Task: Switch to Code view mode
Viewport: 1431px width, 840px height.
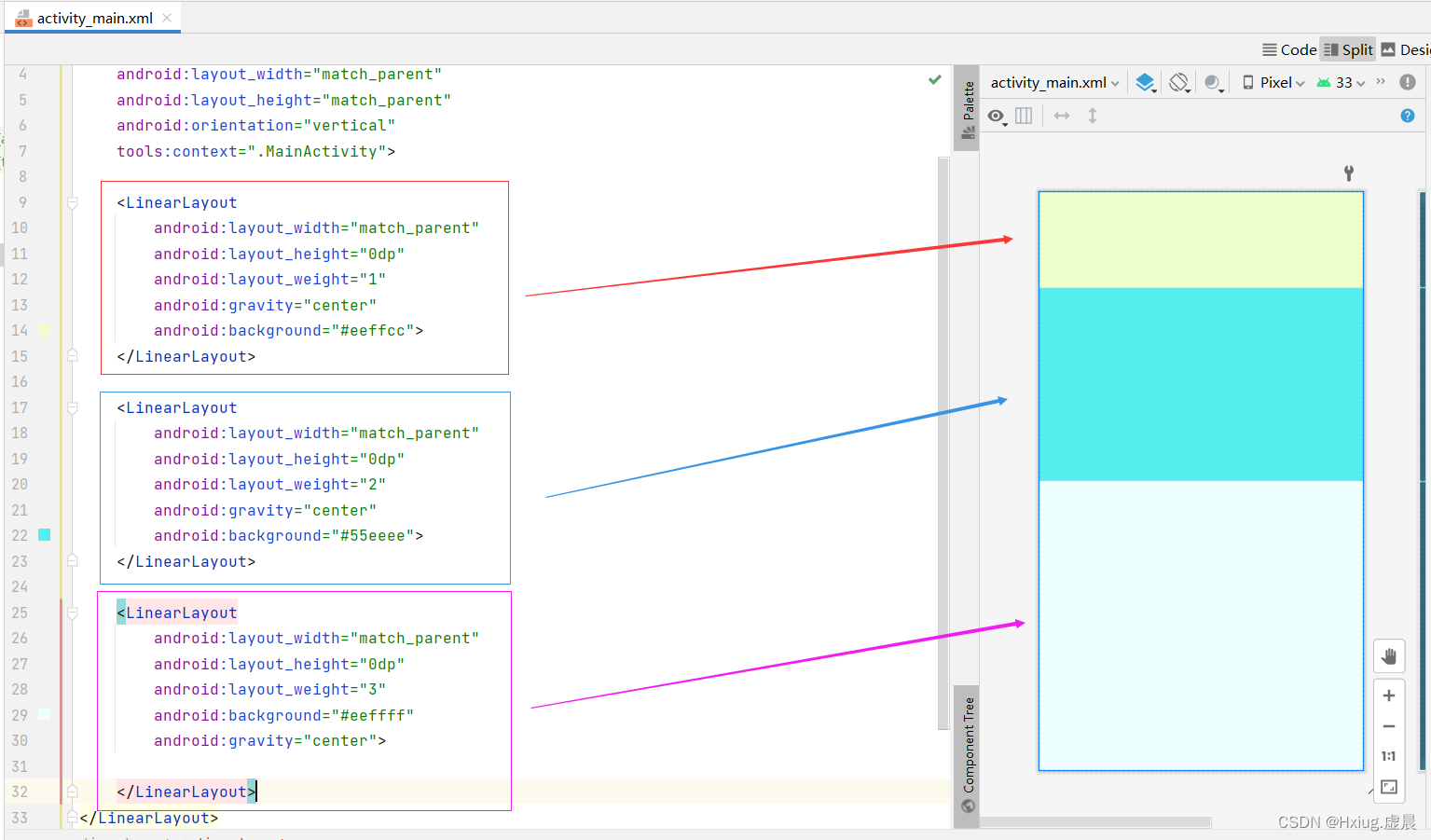Action: pyautogui.click(x=1289, y=49)
